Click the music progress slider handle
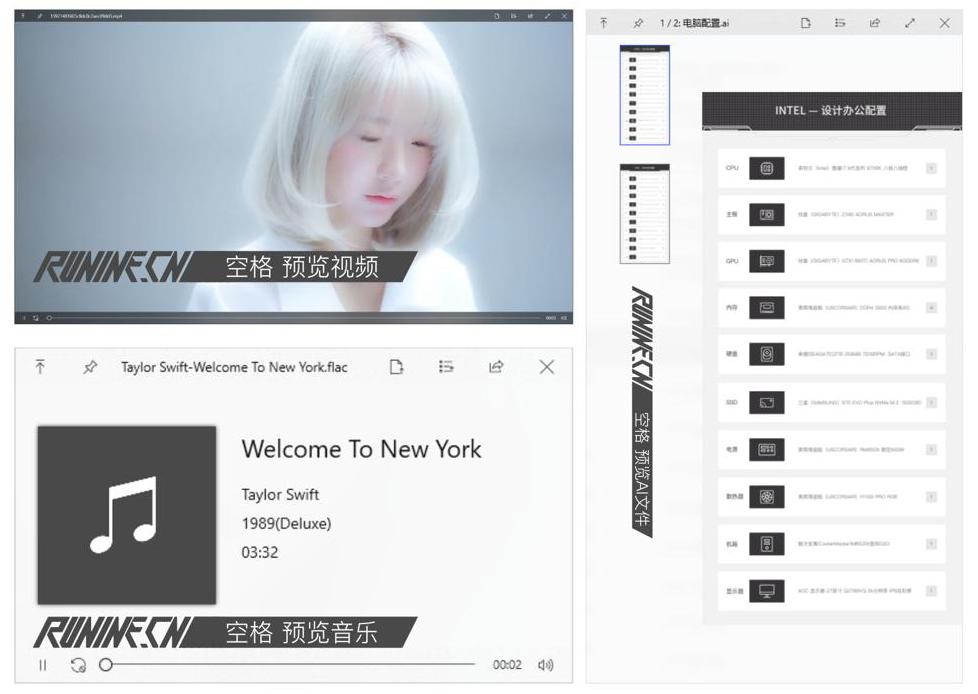Image resolution: width=978 pixels, height=694 pixels. 107,663
